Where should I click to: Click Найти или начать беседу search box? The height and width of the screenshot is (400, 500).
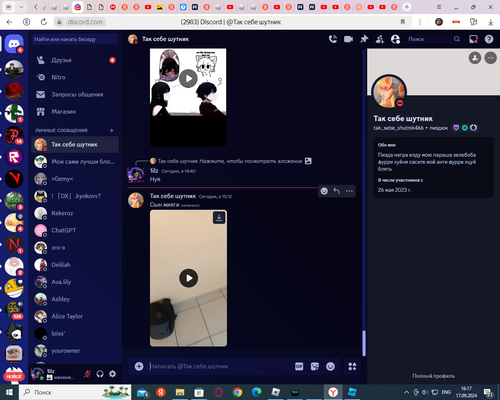pyautogui.click(x=75, y=39)
